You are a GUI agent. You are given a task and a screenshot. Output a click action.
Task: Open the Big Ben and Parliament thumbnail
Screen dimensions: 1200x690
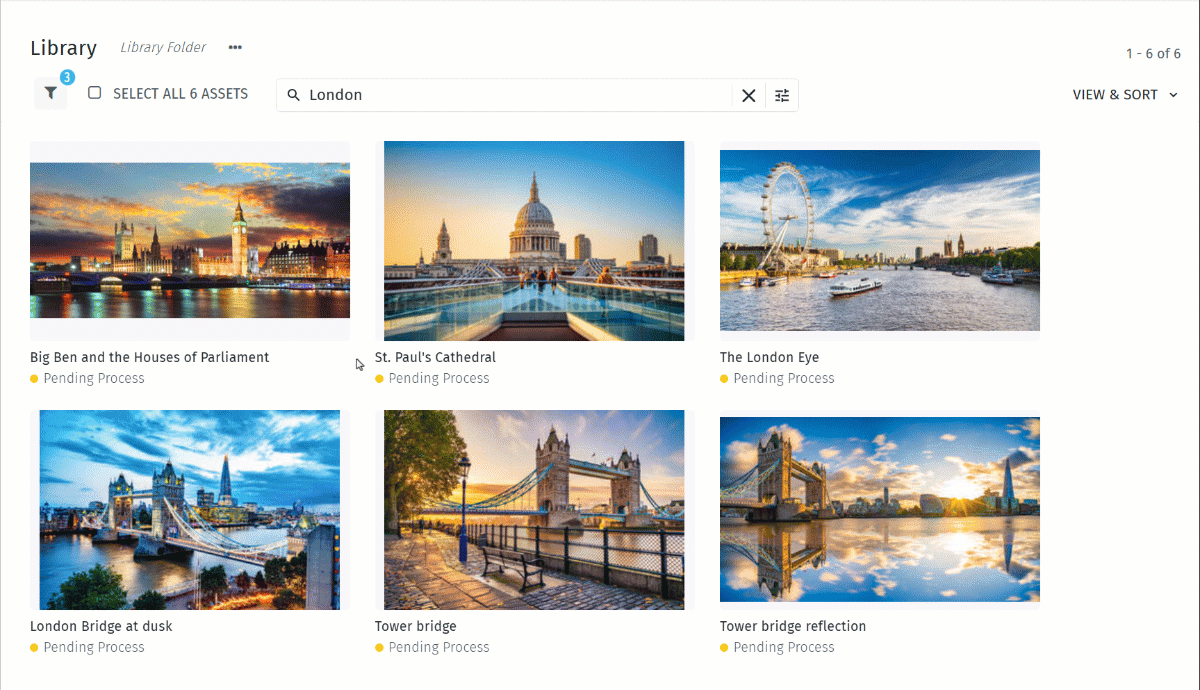(190, 240)
